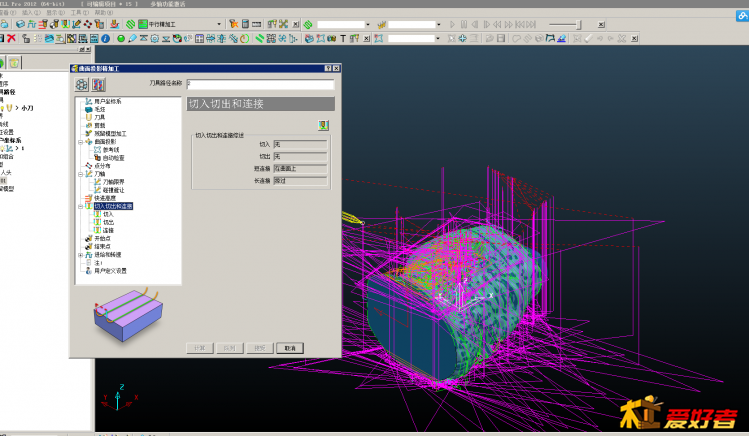The width and height of the screenshot is (749, 436).
Task: Click the strategy preview thumbnail image
Action: 128,315
